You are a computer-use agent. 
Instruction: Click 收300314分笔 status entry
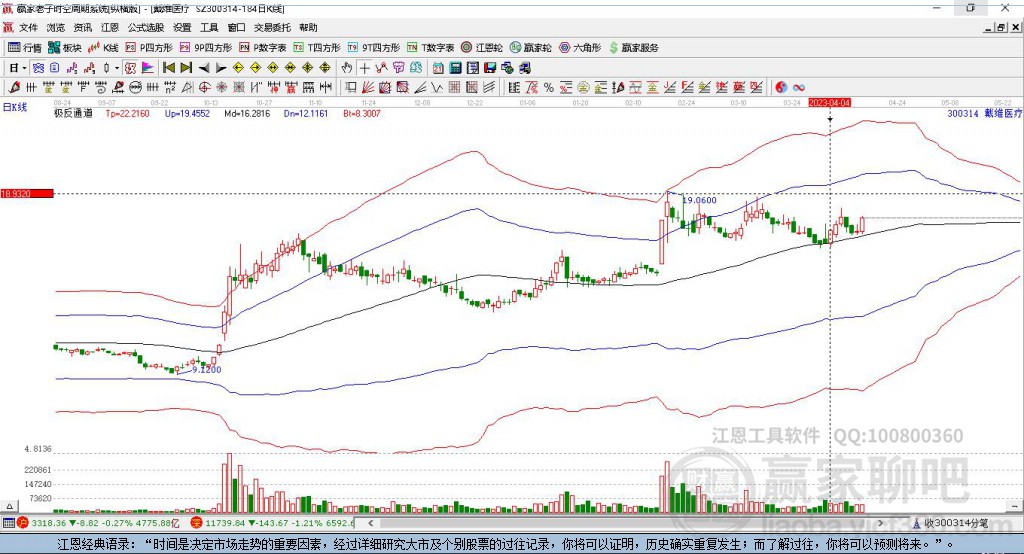tap(951, 523)
